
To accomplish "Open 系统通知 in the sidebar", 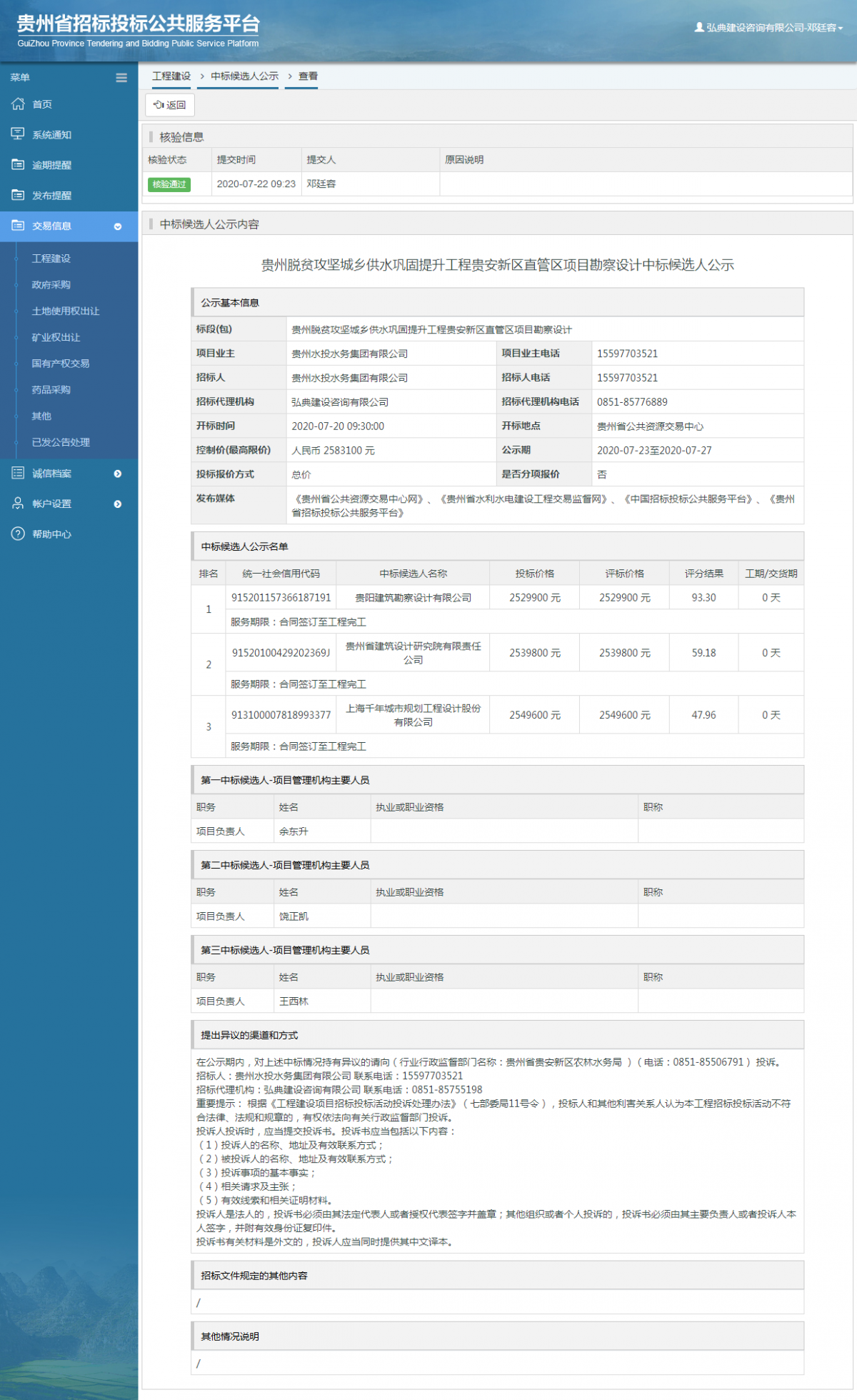I will point(51,135).
